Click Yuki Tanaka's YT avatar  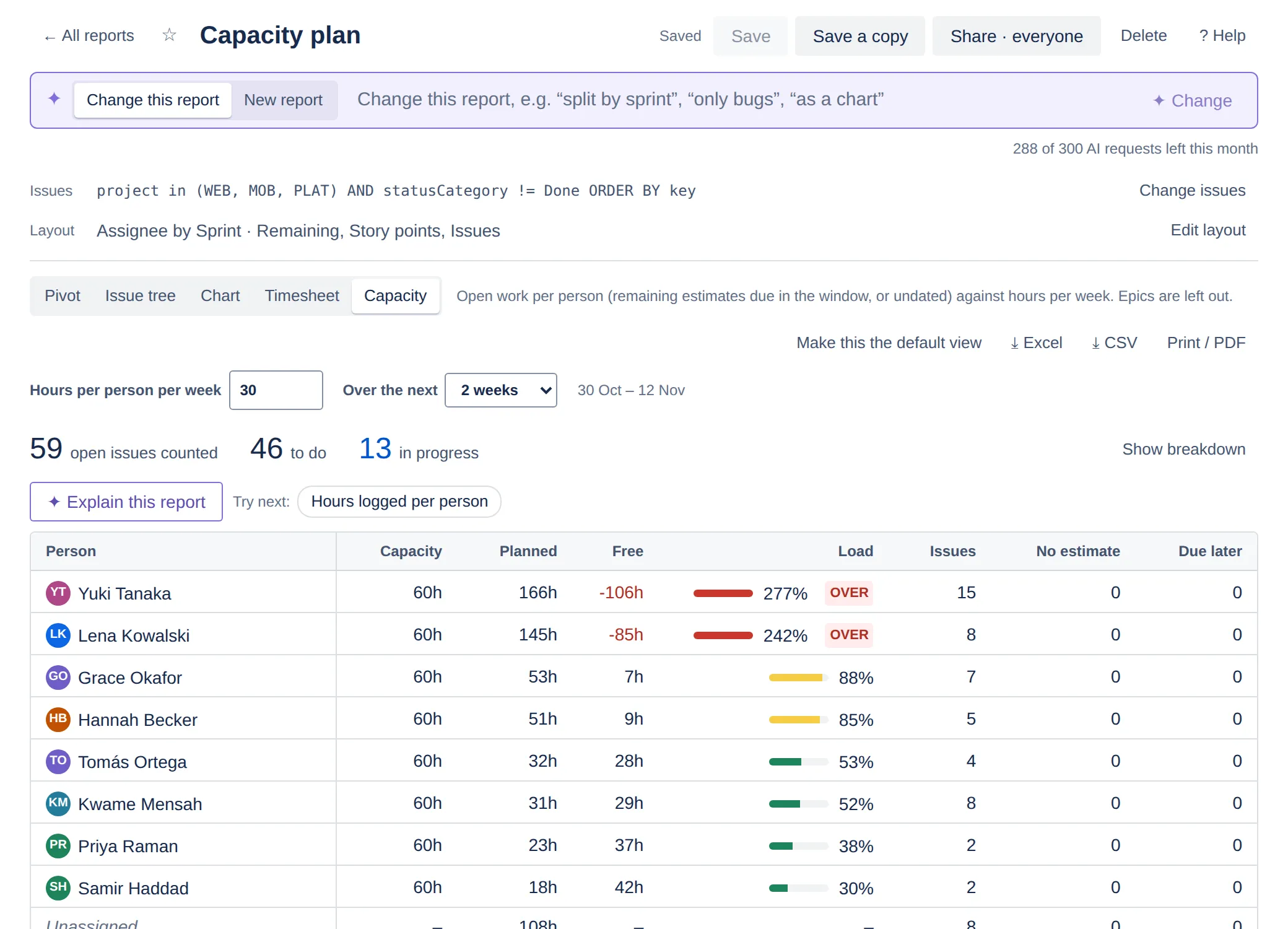click(58, 593)
